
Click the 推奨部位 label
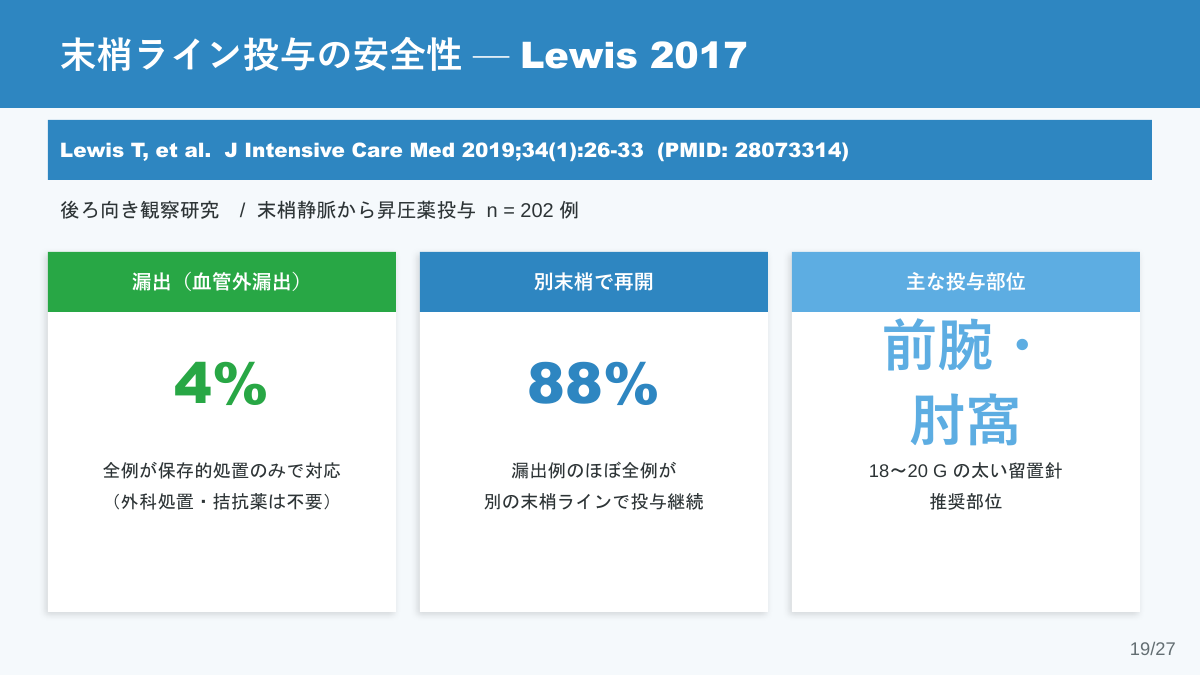coord(966,502)
